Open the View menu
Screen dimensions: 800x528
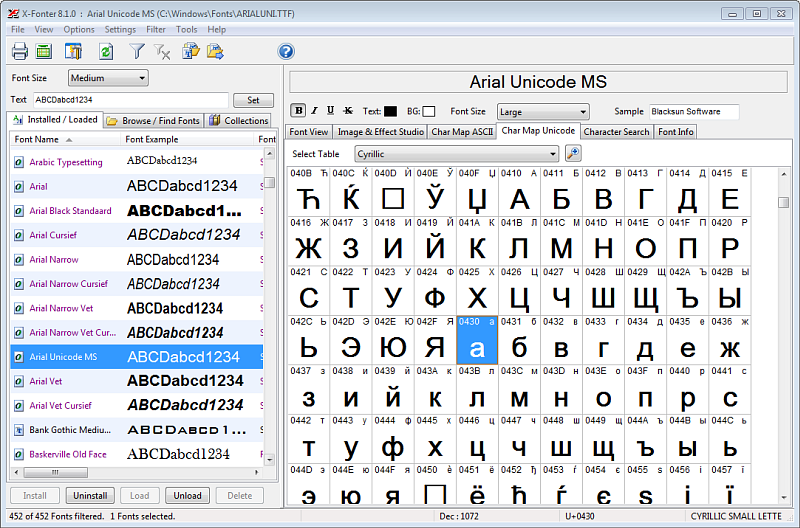43,30
